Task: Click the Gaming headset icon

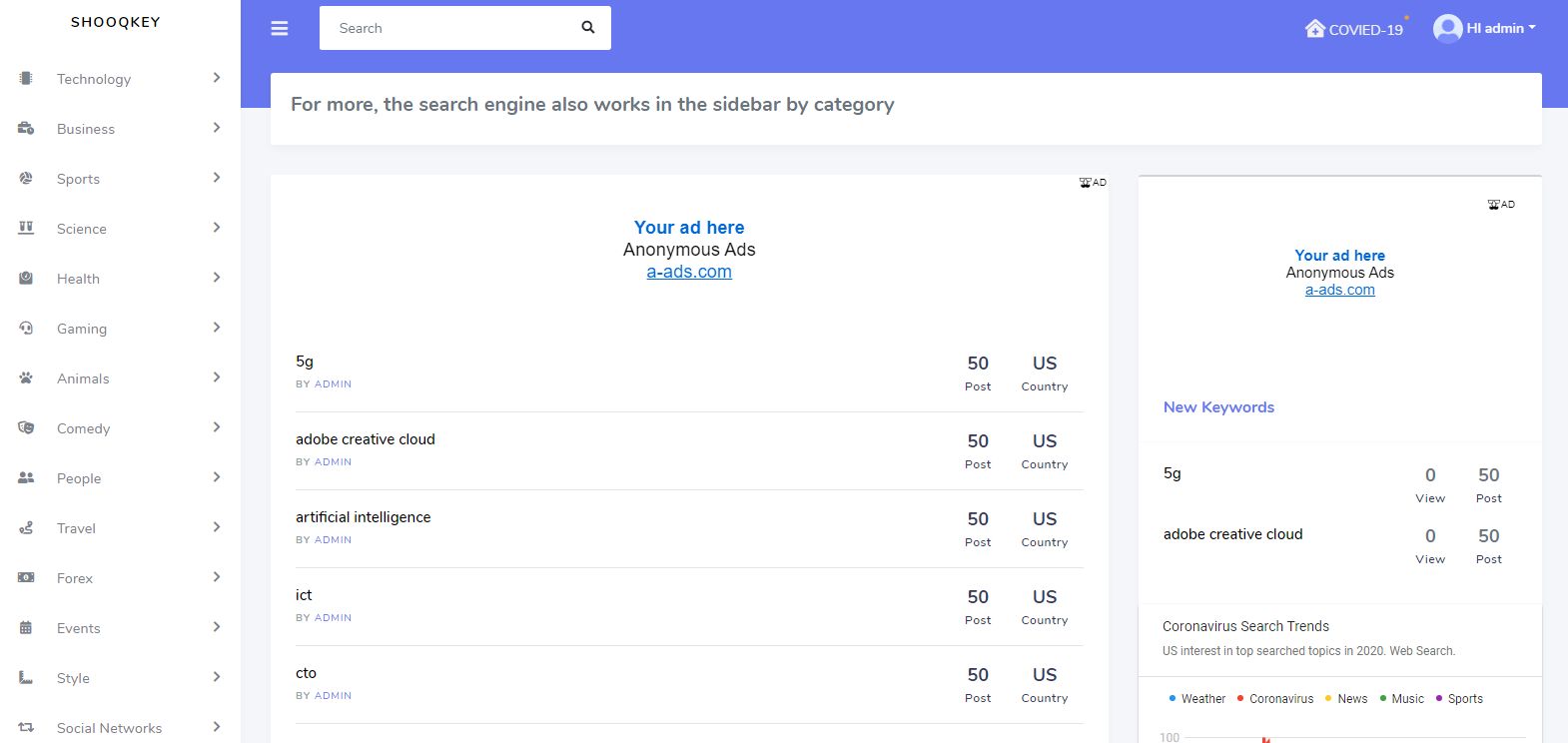Action: click(26, 329)
